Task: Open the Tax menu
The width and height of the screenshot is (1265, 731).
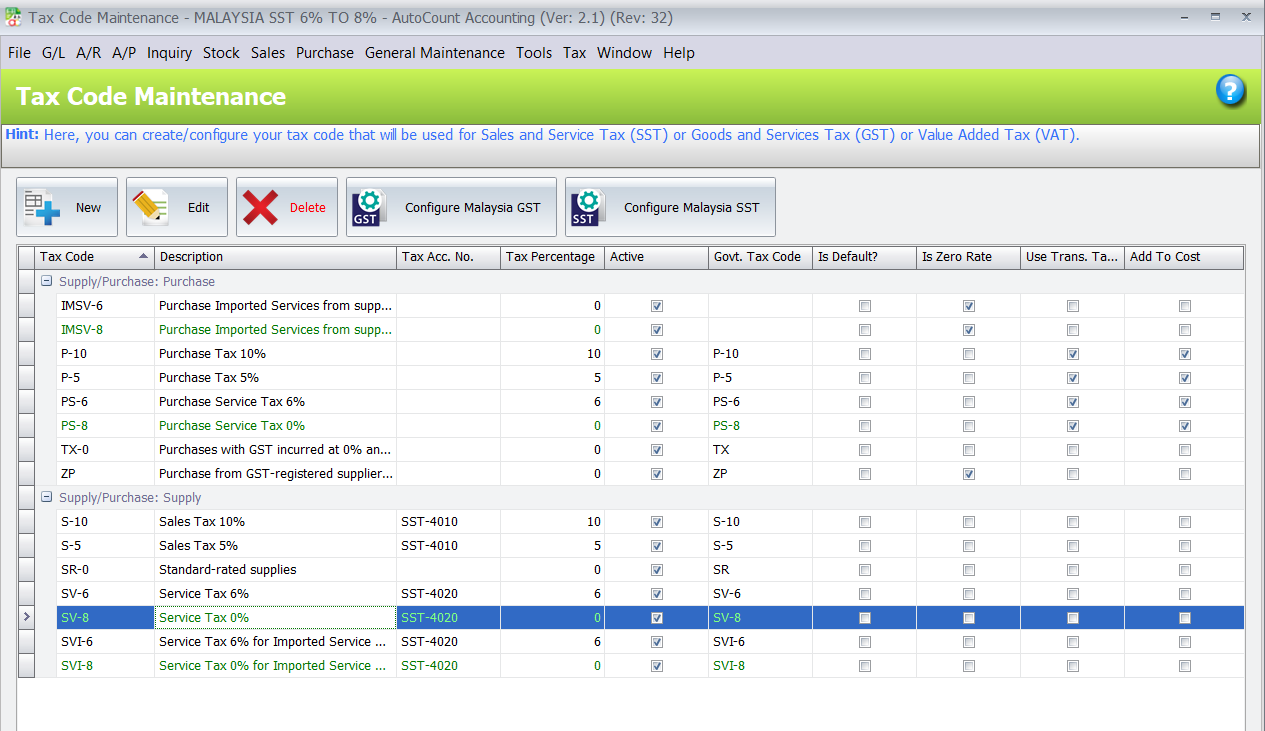Action: click(x=574, y=53)
